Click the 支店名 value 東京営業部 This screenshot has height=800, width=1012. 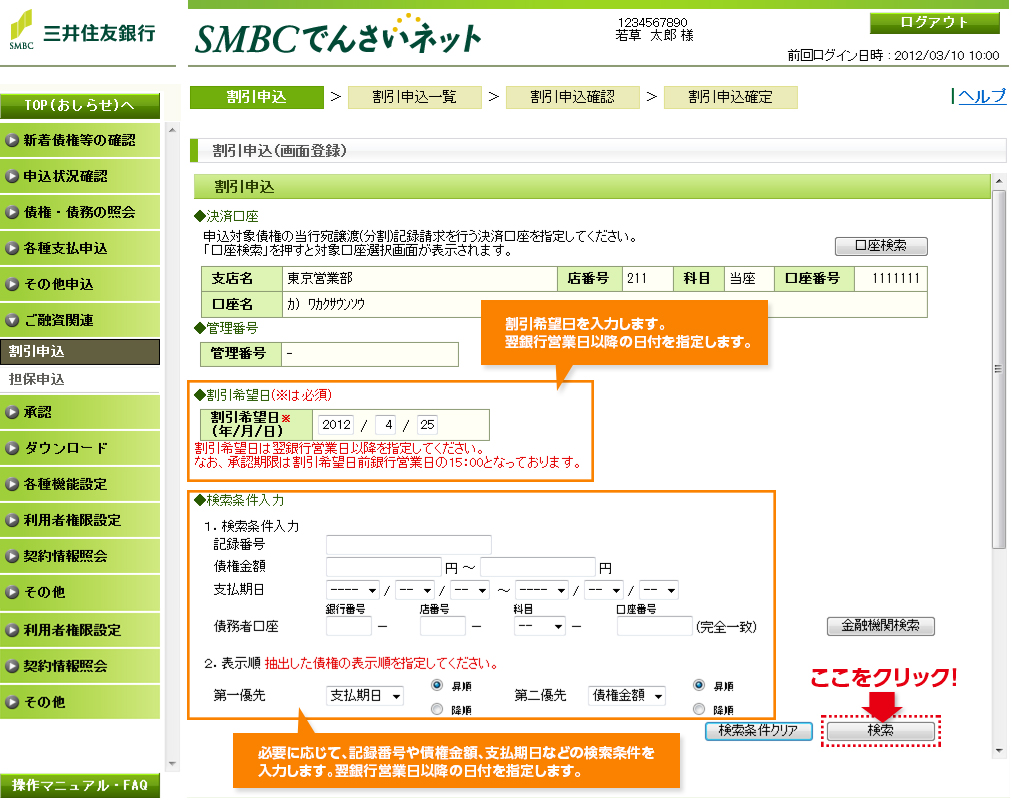(320, 279)
